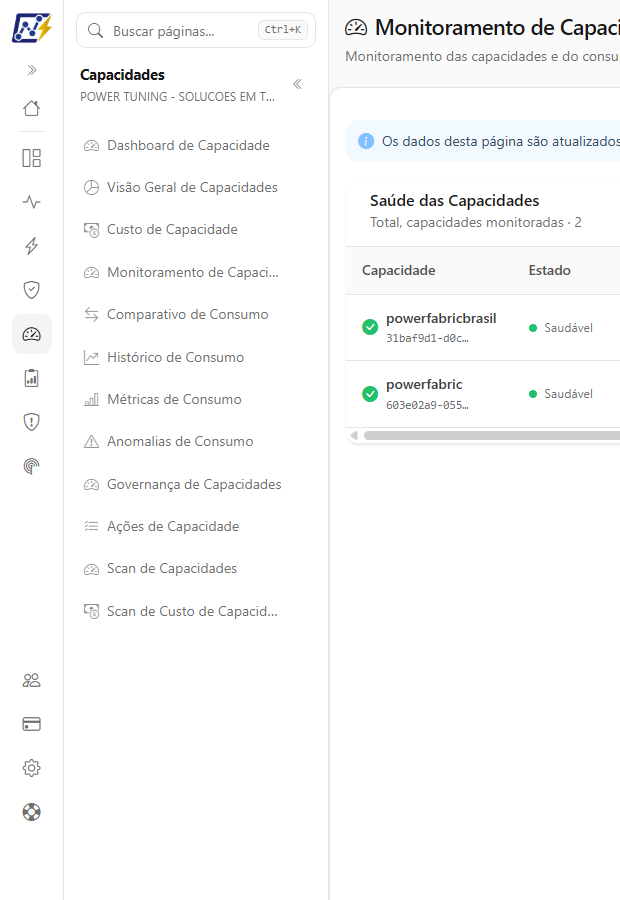Open the billing card icon in sidebar
Image resolution: width=620 pixels, height=900 pixels.
[32, 724]
